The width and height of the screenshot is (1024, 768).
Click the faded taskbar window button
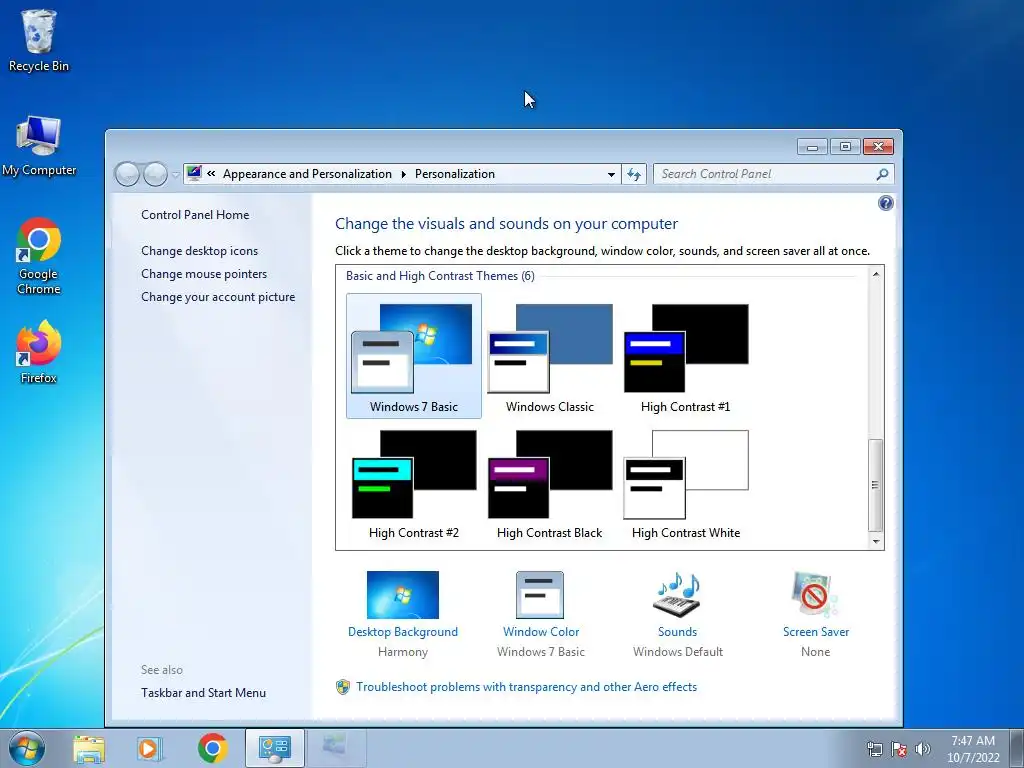tap(335, 748)
